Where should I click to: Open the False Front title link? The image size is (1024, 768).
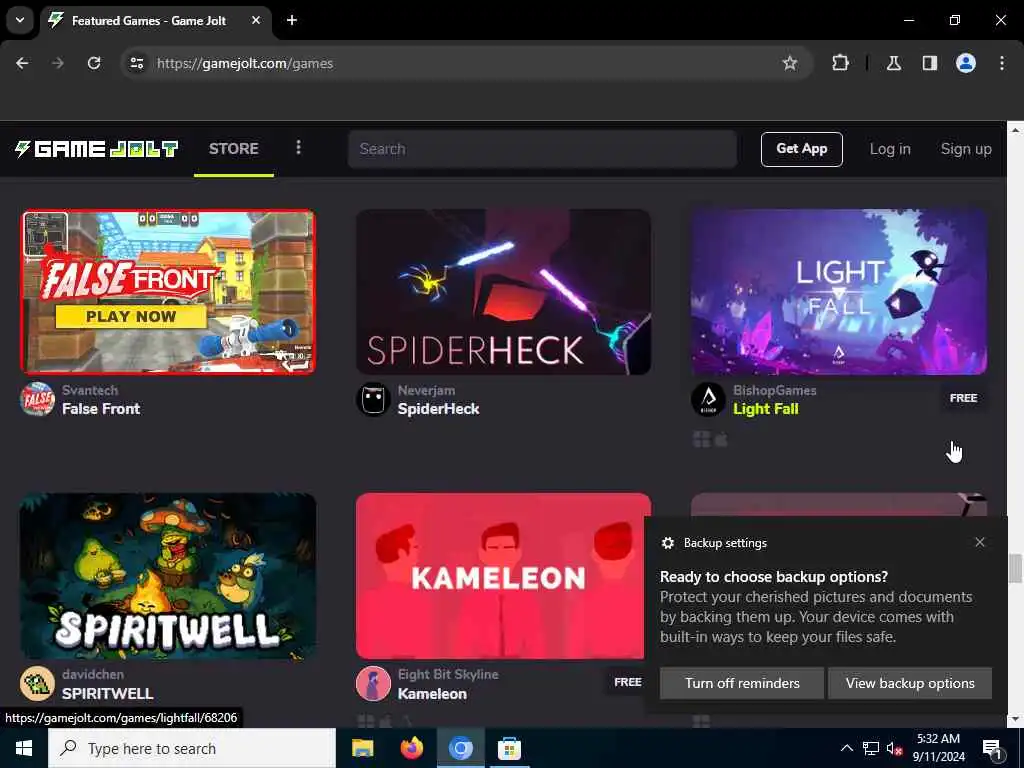(101, 409)
